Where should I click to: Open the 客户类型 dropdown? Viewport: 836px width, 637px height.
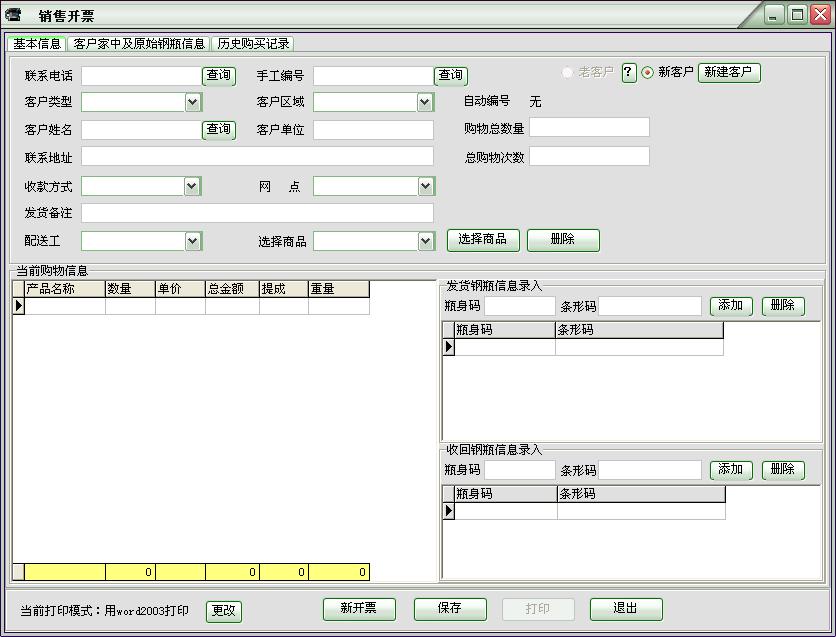click(193, 102)
